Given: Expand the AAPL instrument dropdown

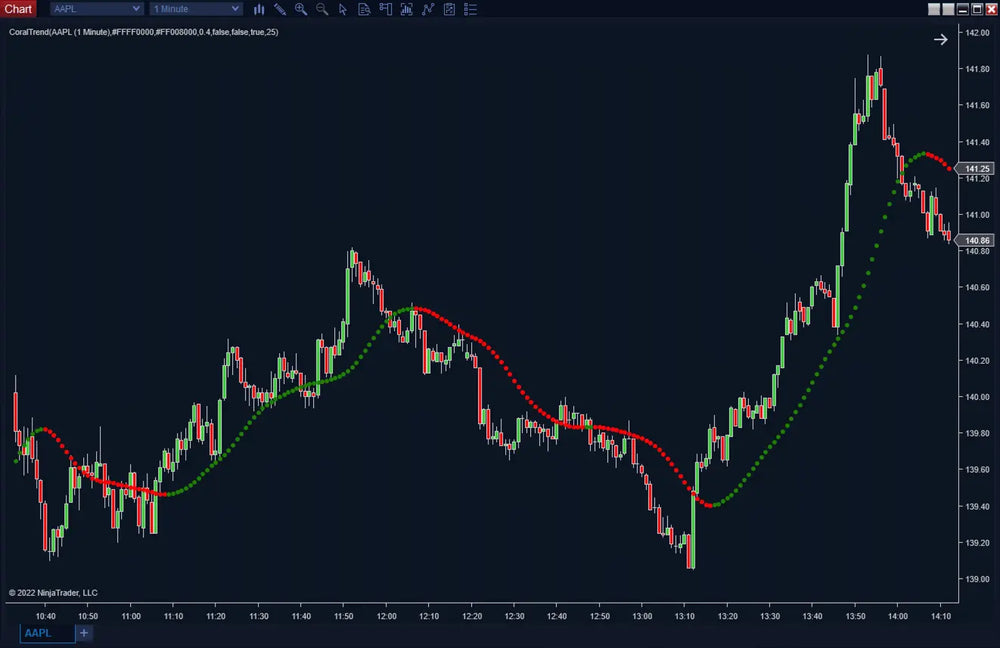Looking at the screenshot, I should click(135, 9).
